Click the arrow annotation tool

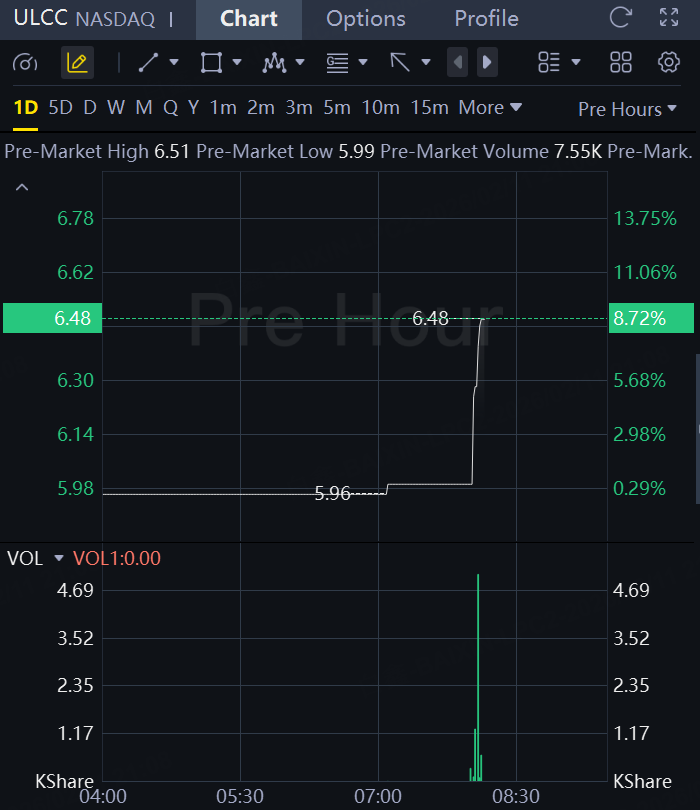pyautogui.click(x=400, y=63)
